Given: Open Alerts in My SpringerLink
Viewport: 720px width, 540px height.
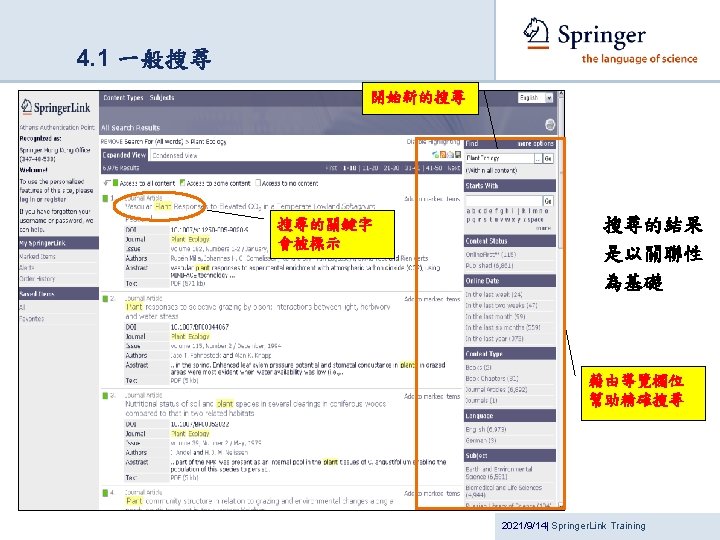Looking at the screenshot, I should coord(27,267).
